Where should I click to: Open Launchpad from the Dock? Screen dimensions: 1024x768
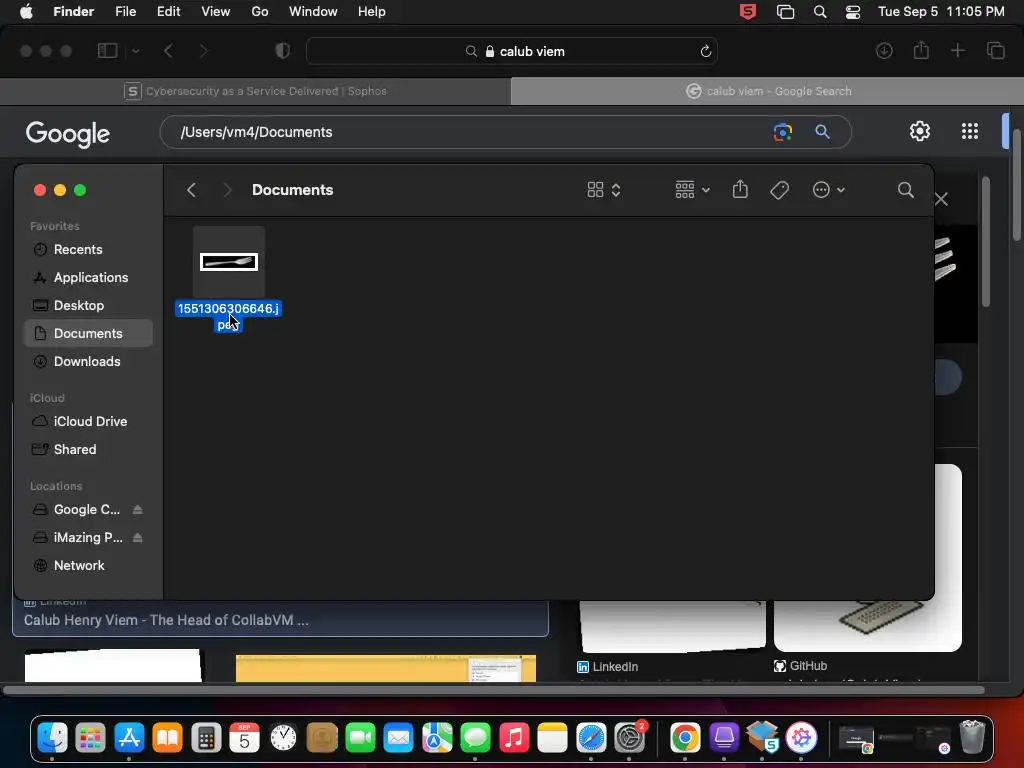pyautogui.click(x=90, y=739)
